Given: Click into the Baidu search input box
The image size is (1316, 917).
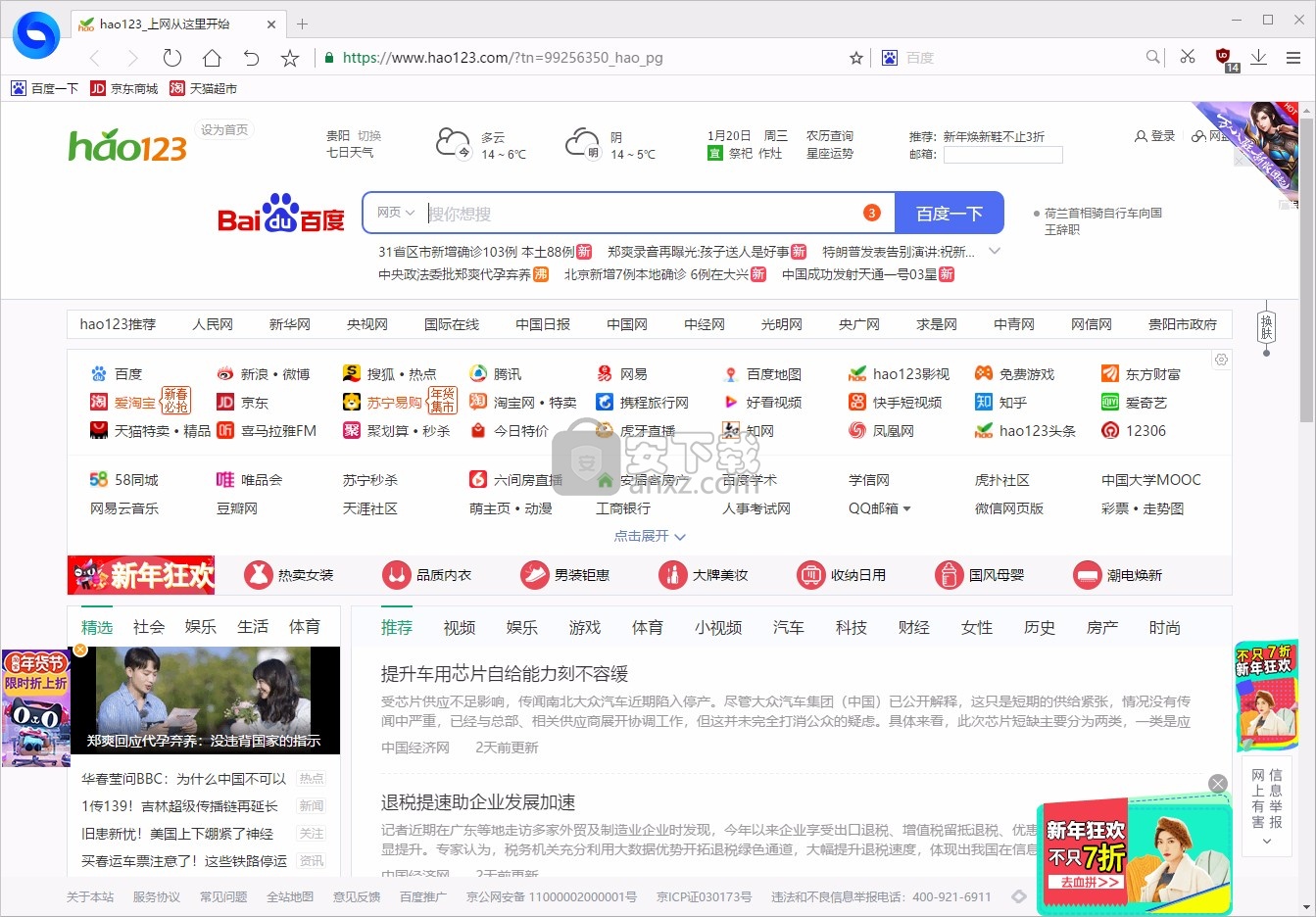Looking at the screenshot, I should 642,213.
